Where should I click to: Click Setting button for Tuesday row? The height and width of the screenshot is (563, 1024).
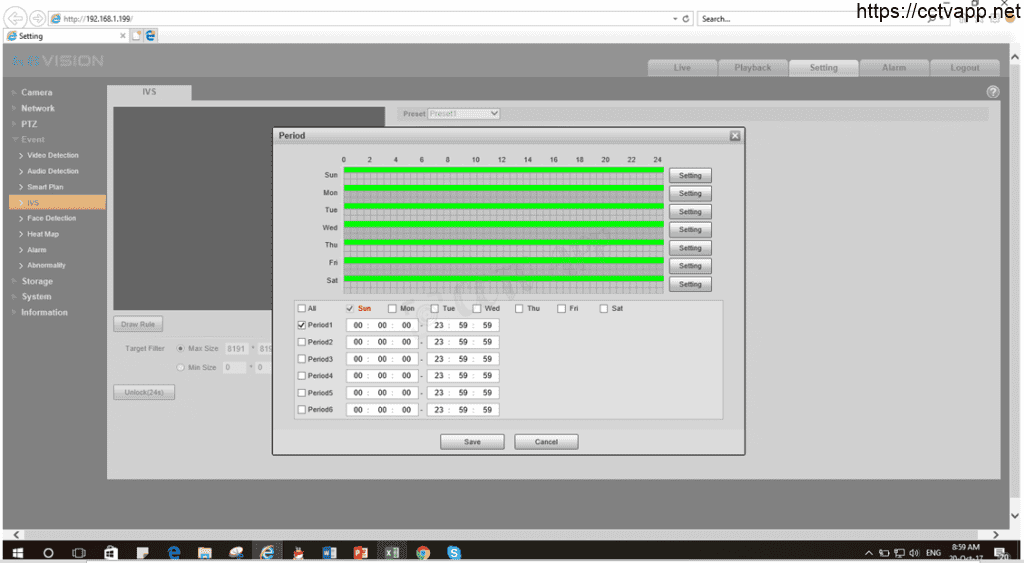(690, 212)
